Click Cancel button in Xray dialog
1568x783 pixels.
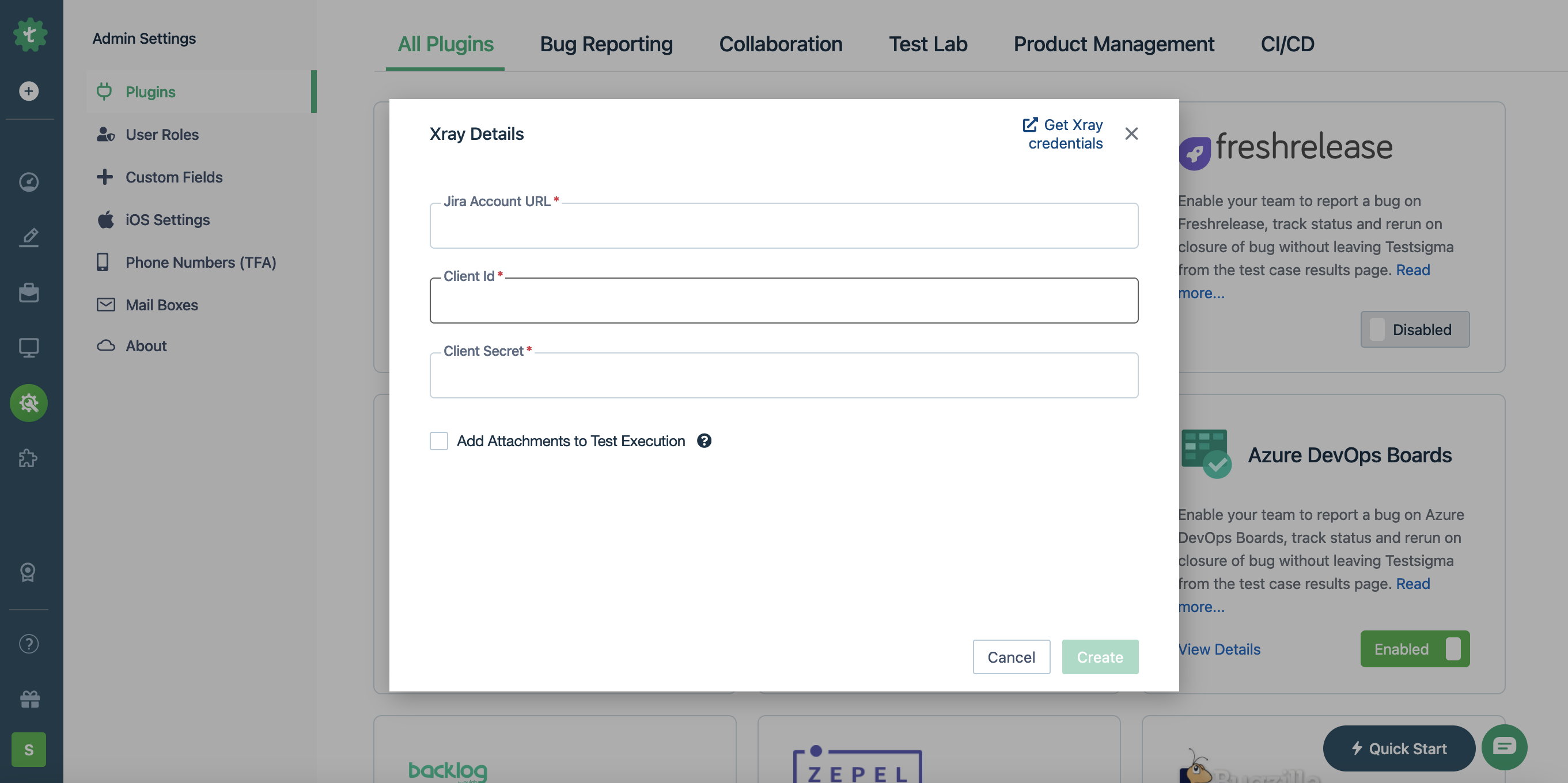1011,656
